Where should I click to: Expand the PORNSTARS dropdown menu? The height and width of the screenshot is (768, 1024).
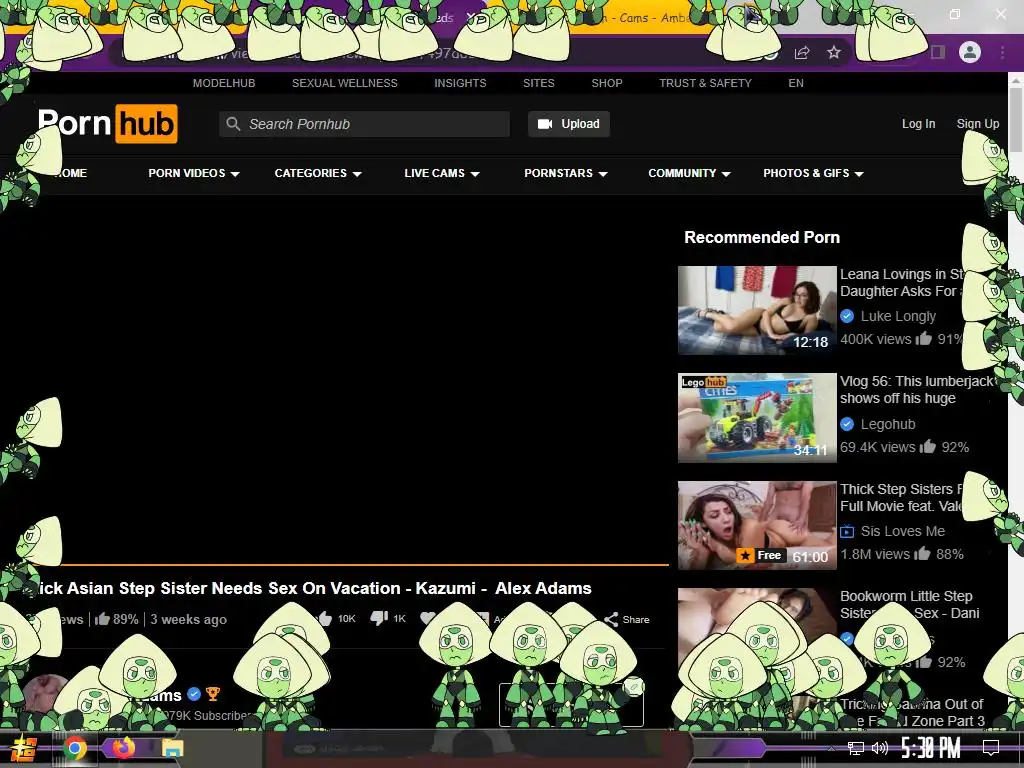(566, 173)
